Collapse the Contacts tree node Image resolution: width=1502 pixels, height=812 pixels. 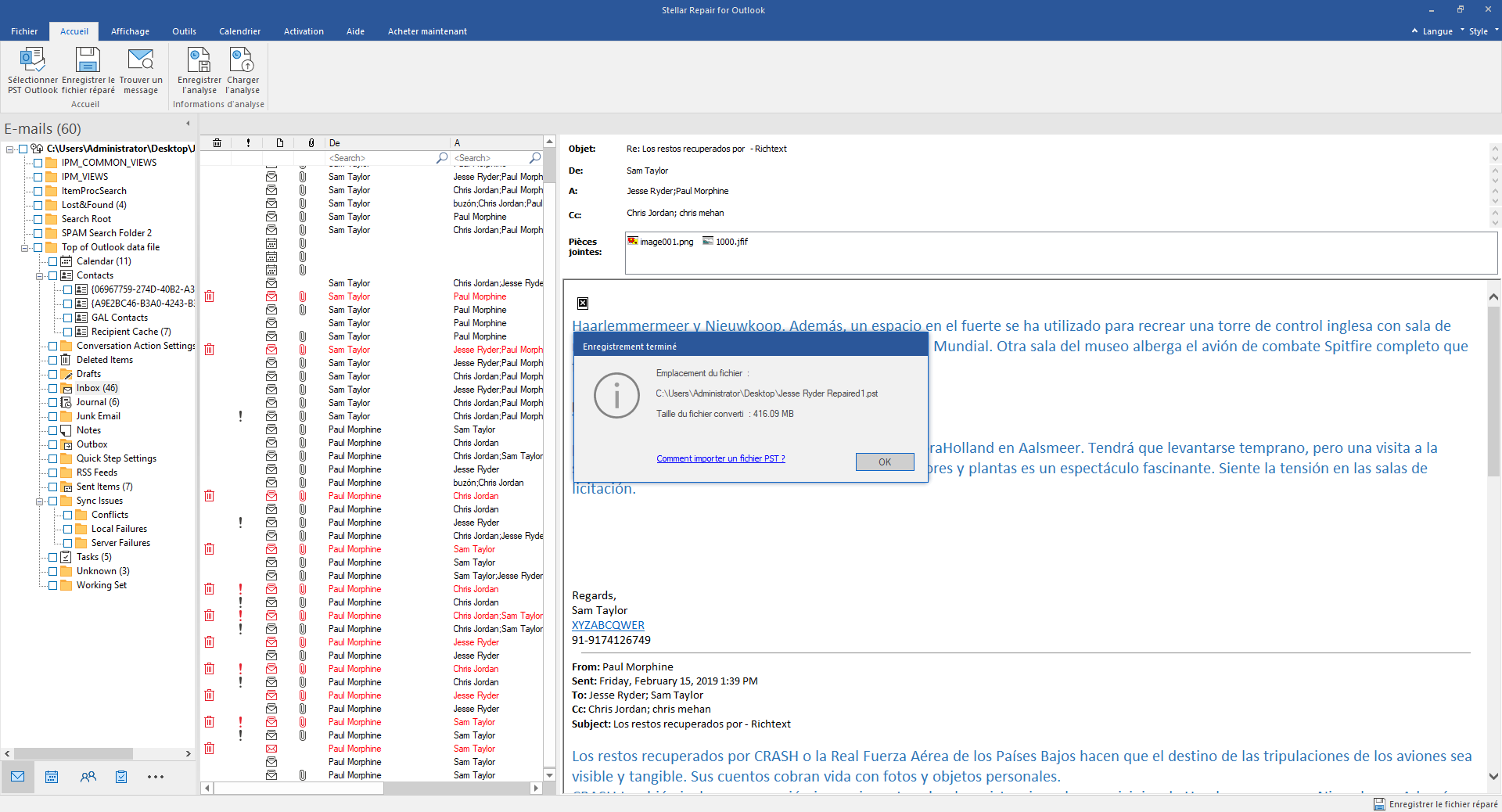click(39, 275)
